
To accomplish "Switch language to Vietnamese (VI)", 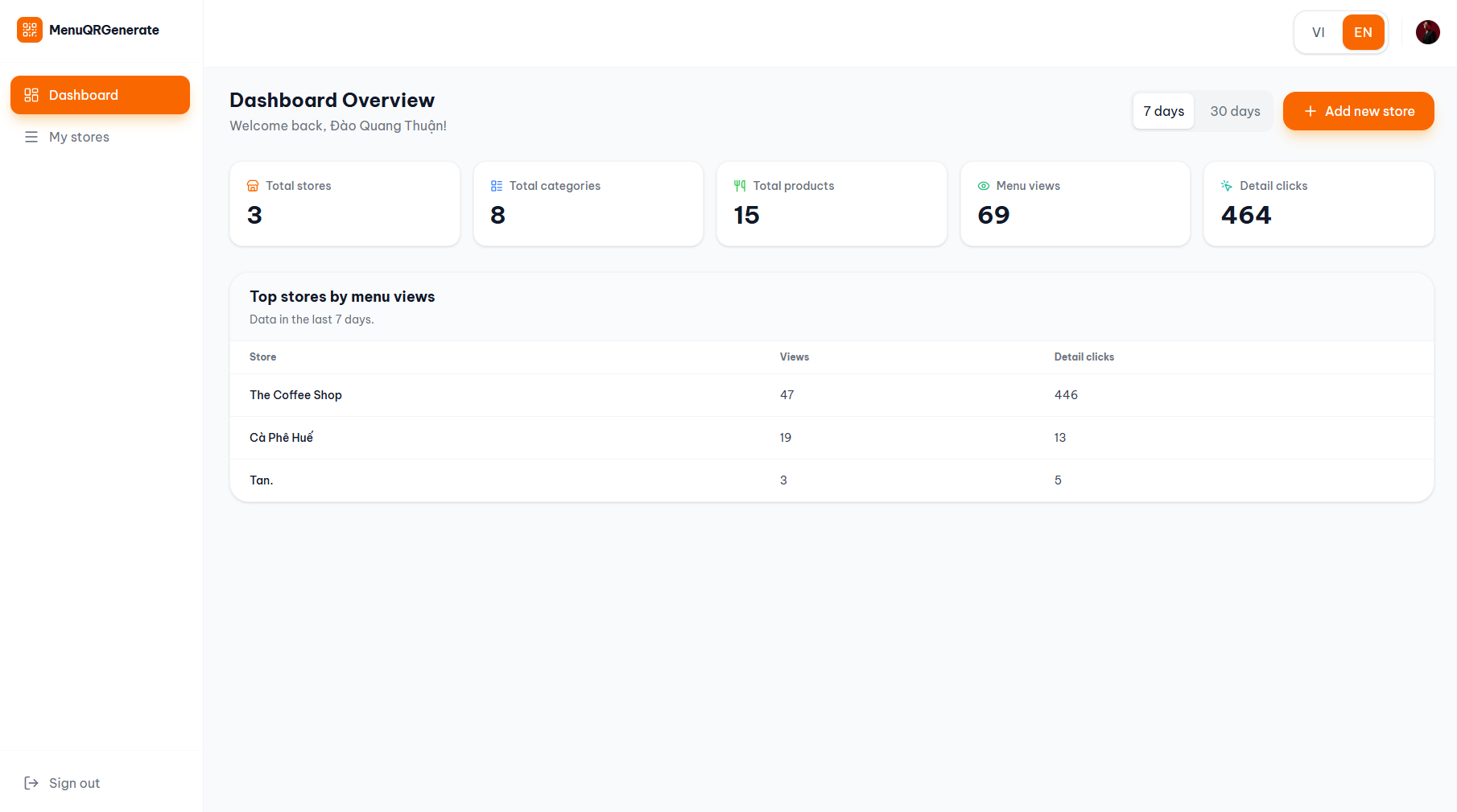I will point(1319,32).
